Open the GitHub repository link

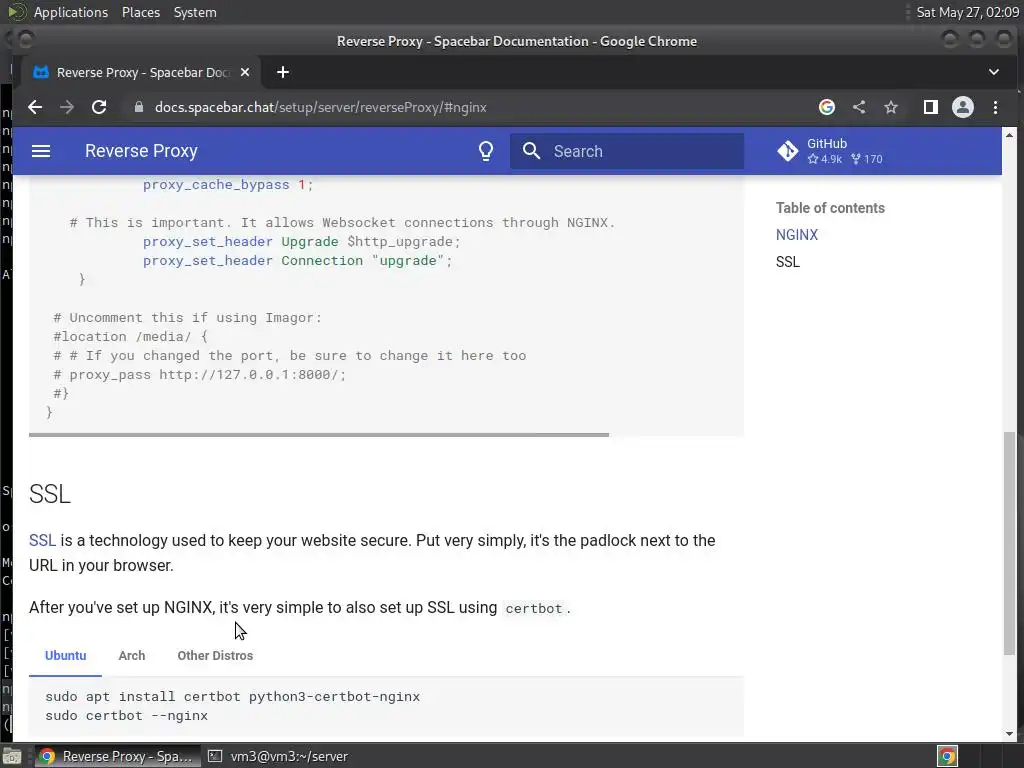coord(829,151)
